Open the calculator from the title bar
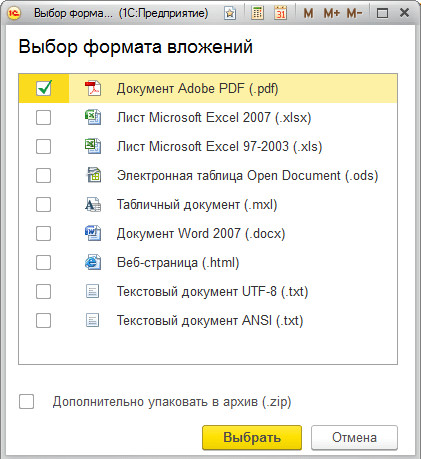 (257, 13)
